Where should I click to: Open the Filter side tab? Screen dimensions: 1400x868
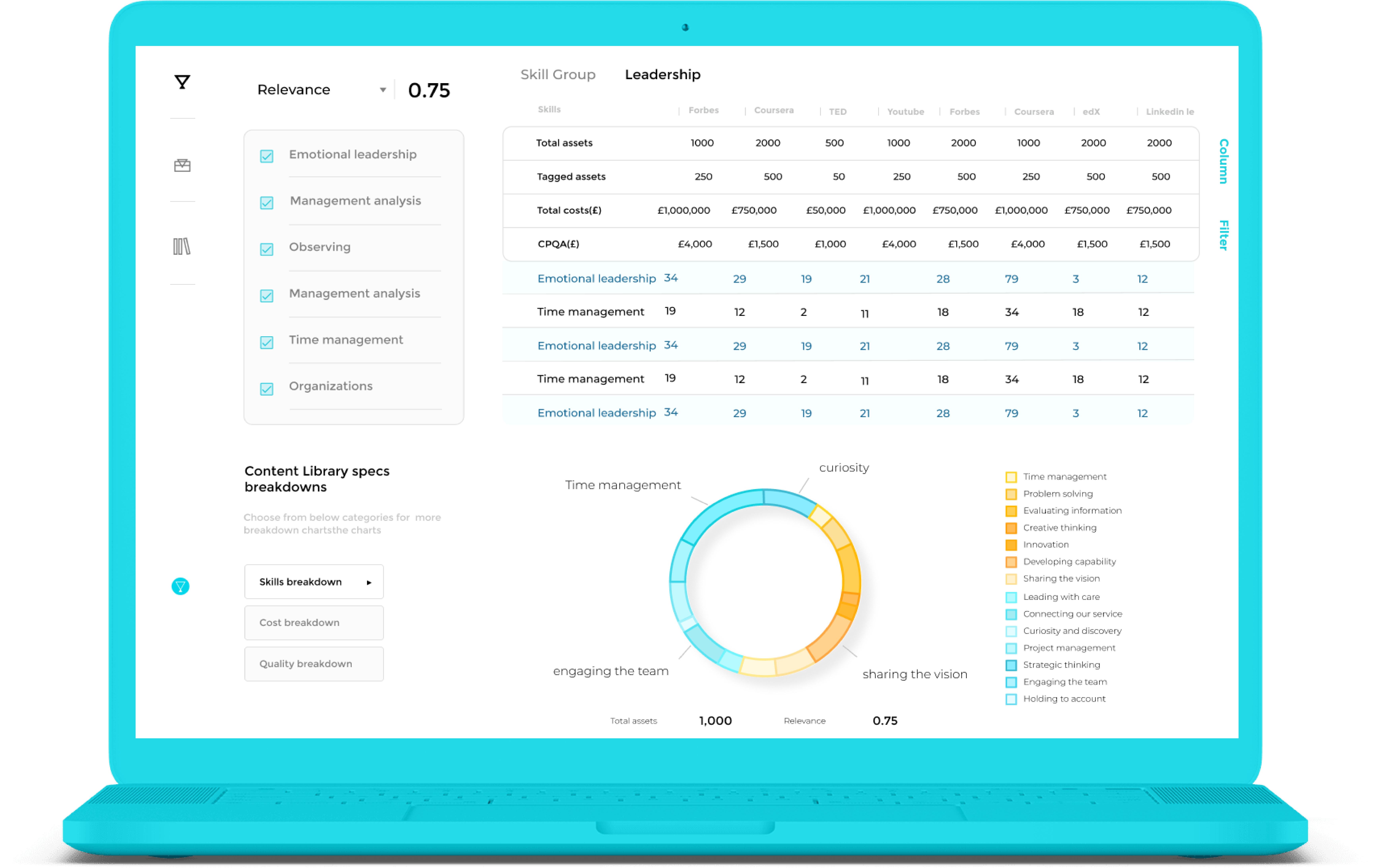[x=1223, y=235]
